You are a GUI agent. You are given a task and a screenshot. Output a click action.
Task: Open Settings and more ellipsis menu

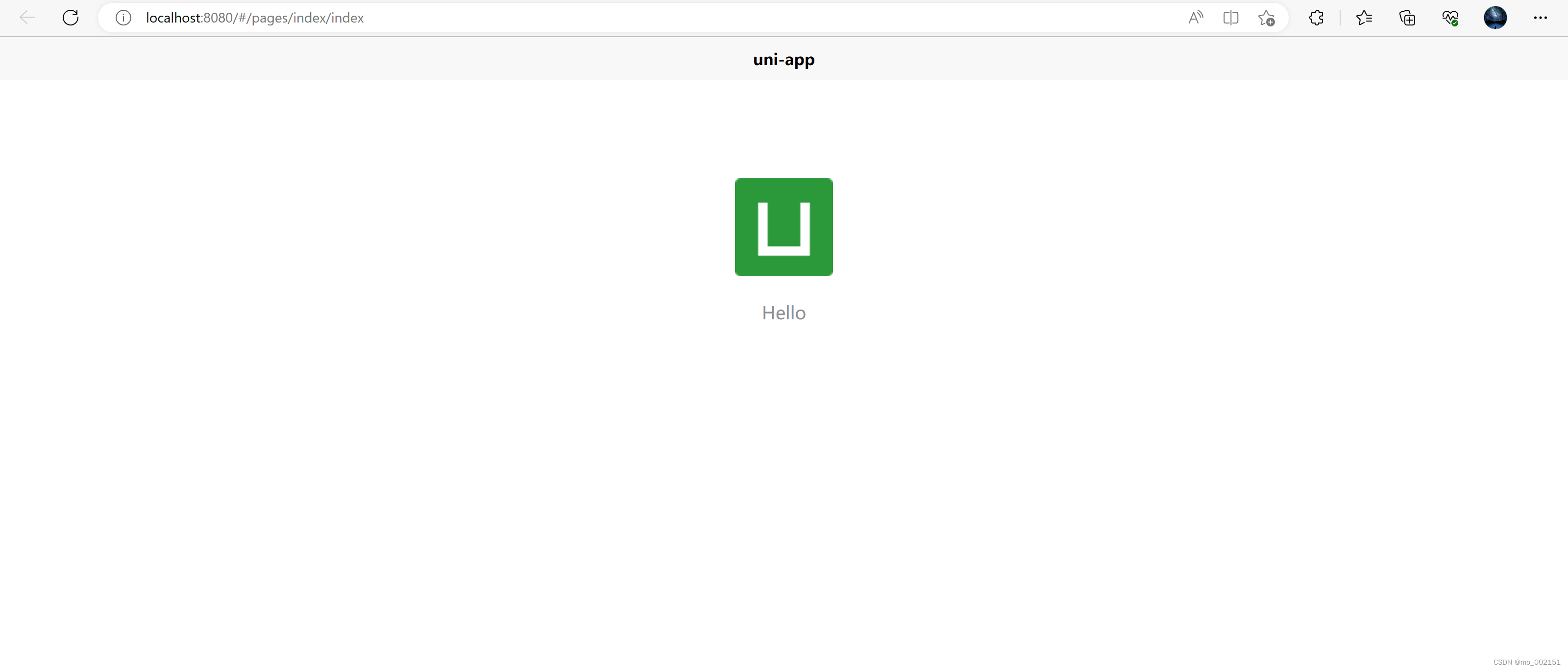pyautogui.click(x=1540, y=18)
